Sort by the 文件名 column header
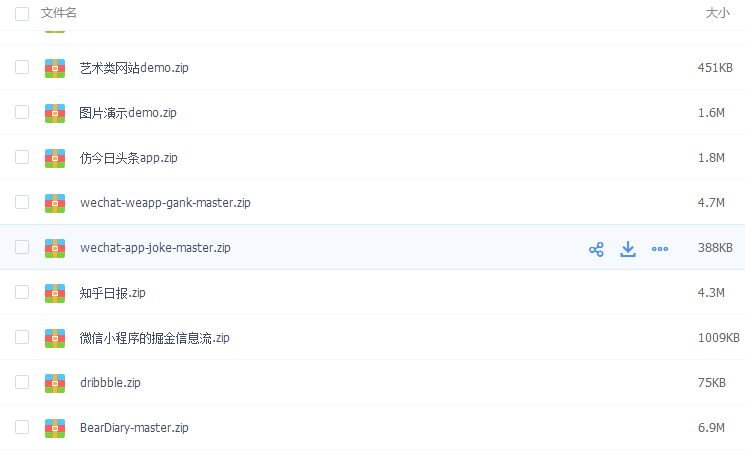 click(x=58, y=13)
